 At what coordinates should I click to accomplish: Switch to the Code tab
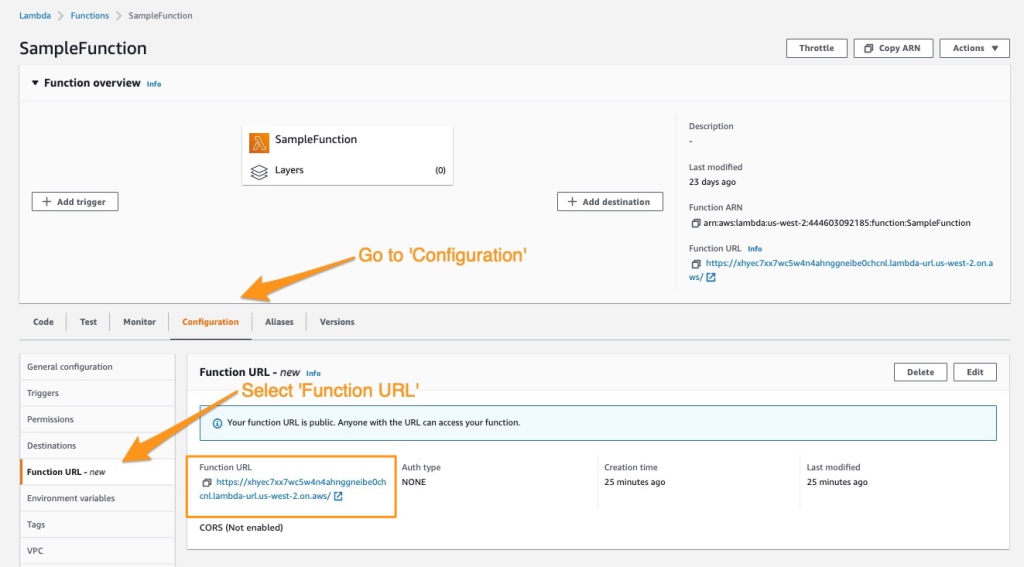pyautogui.click(x=43, y=322)
